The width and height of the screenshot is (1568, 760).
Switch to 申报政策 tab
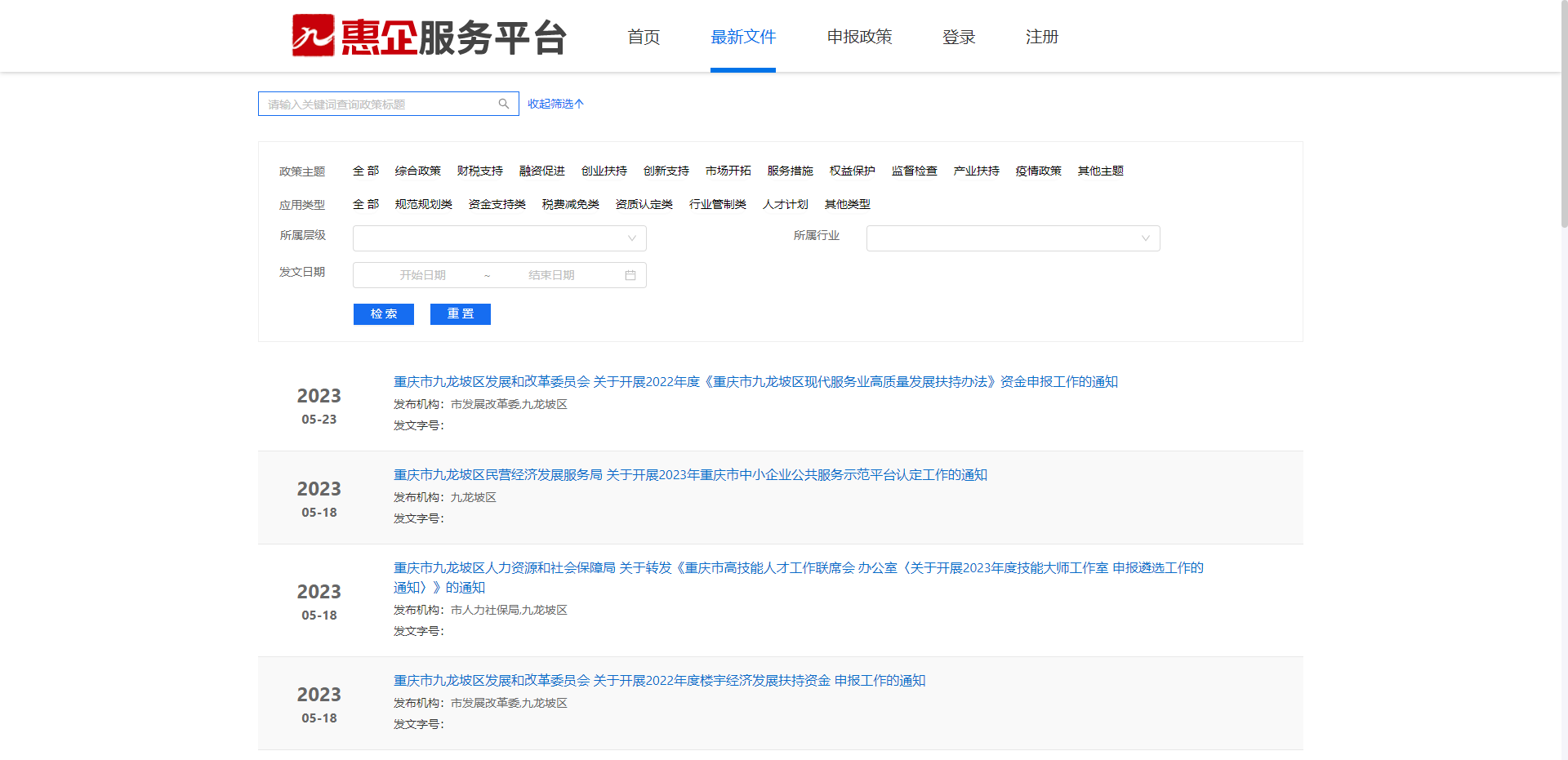(x=859, y=37)
